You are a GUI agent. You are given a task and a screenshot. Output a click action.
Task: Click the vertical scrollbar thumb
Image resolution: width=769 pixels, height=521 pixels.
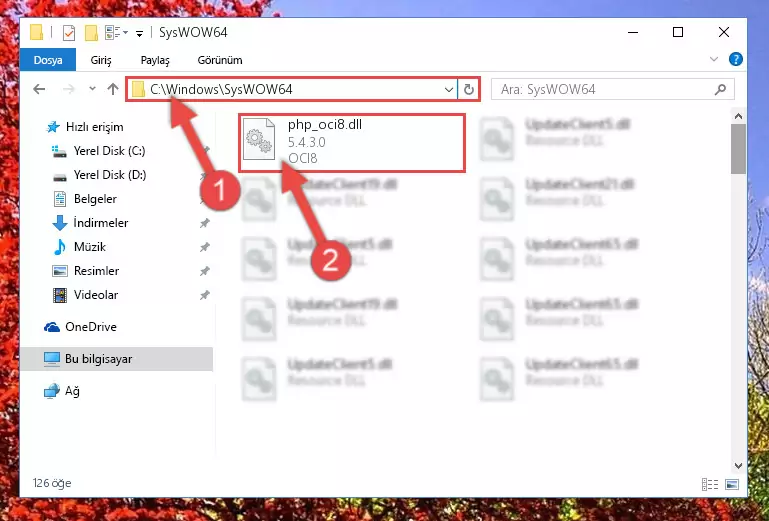pos(738,149)
